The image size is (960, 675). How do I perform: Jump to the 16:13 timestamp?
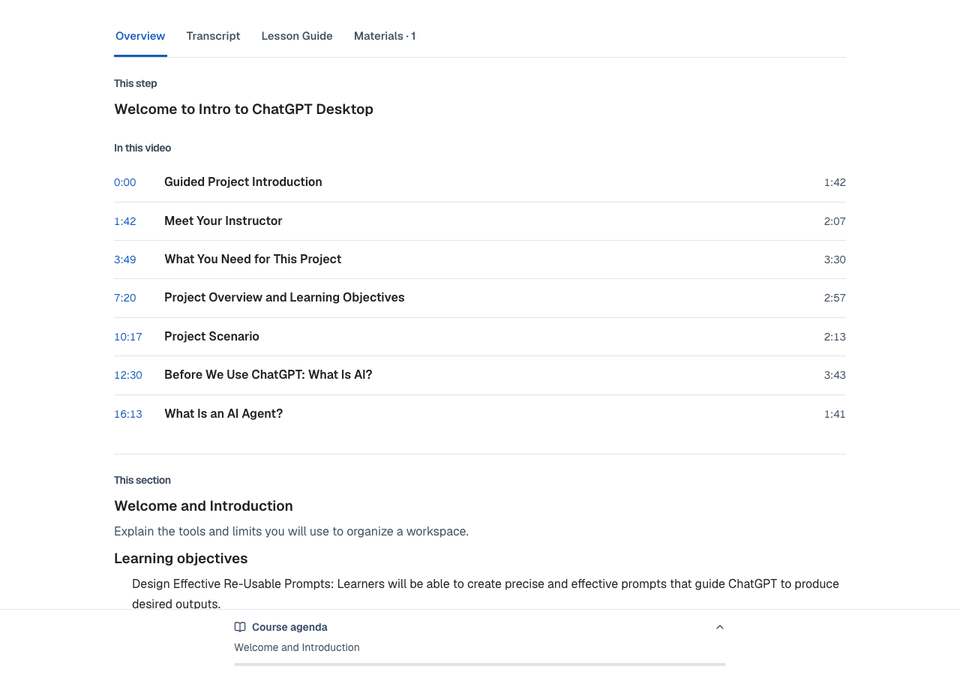[x=128, y=414]
